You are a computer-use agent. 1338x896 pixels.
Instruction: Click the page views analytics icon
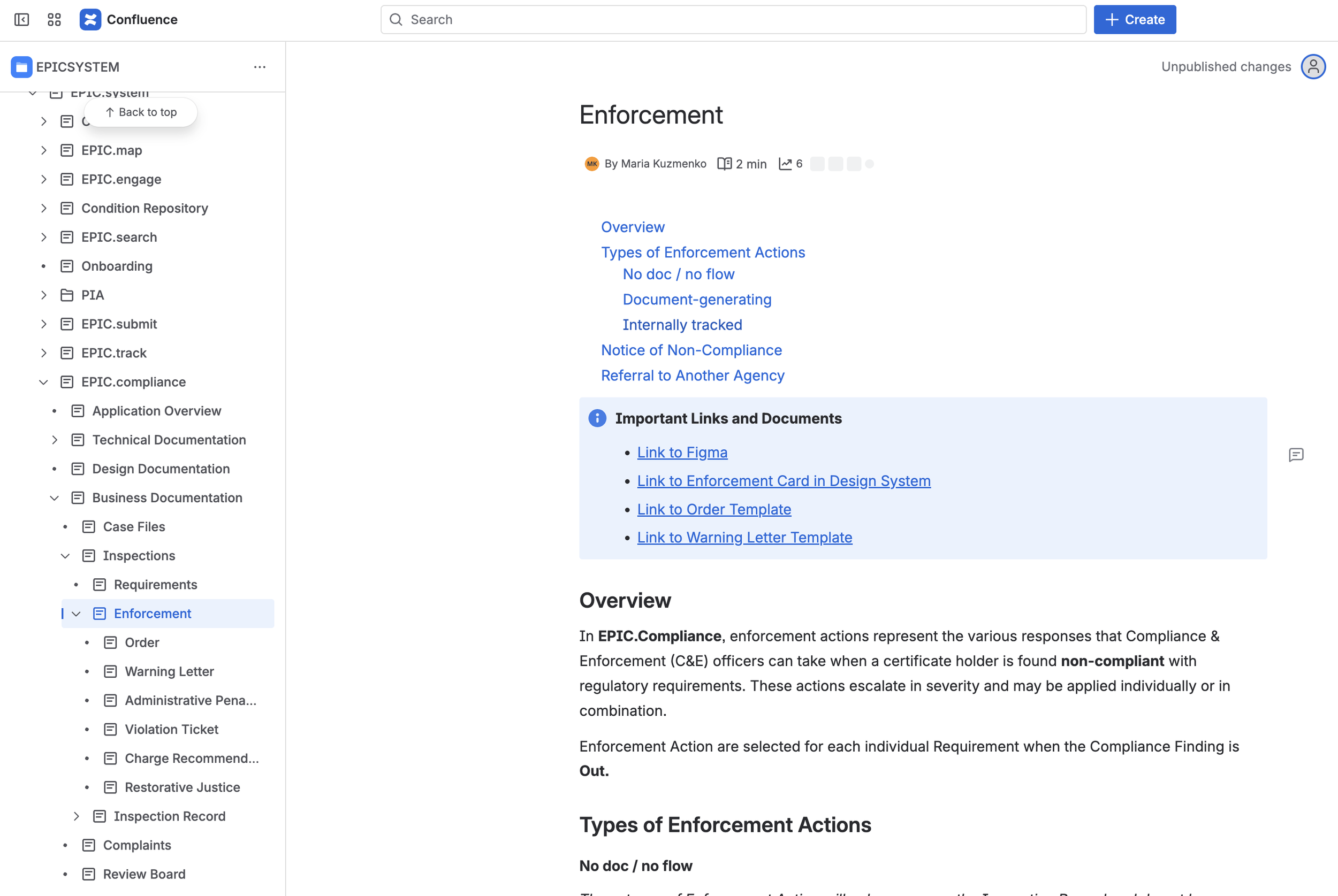pyautogui.click(x=785, y=164)
